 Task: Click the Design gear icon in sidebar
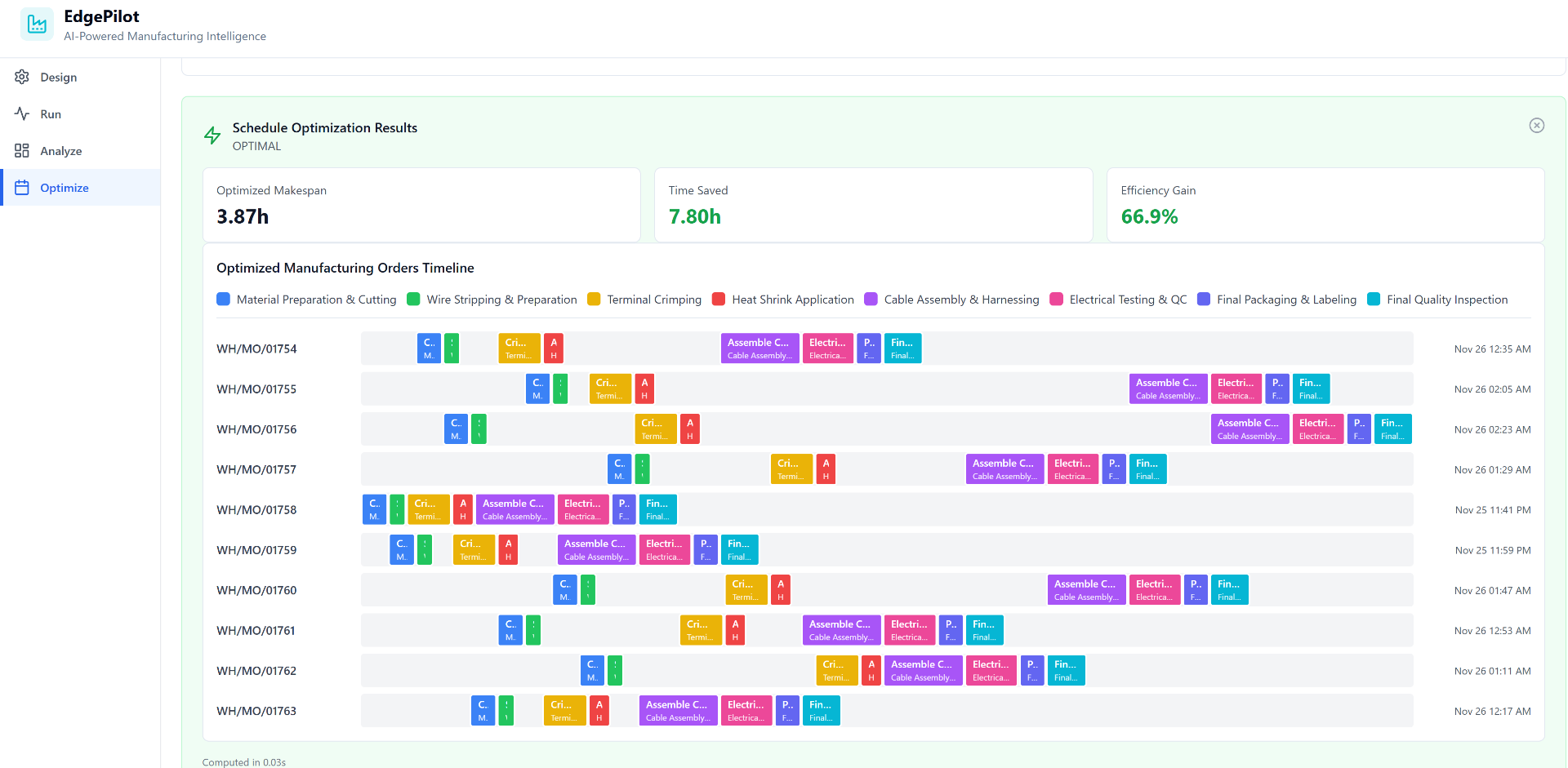click(22, 77)
